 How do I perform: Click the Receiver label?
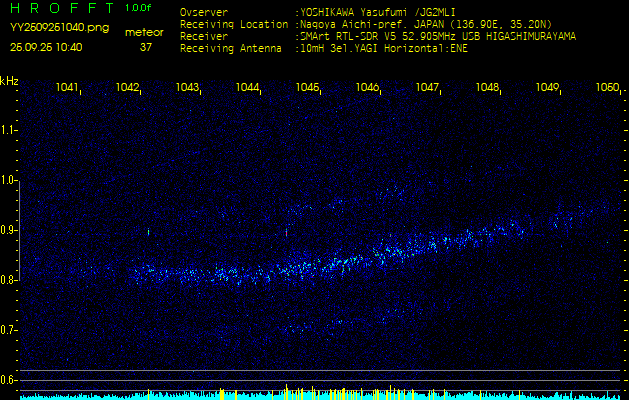pyautogui.click(x=204, y=37)
